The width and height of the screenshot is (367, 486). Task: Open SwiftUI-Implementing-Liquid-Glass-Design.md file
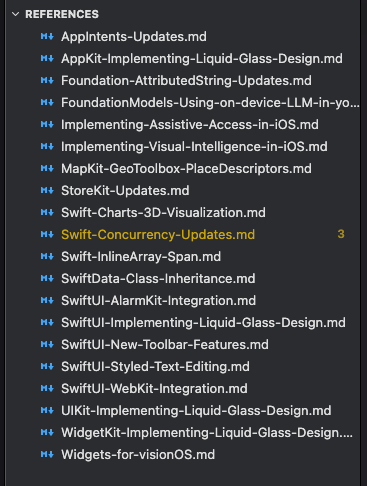point(203,323)
